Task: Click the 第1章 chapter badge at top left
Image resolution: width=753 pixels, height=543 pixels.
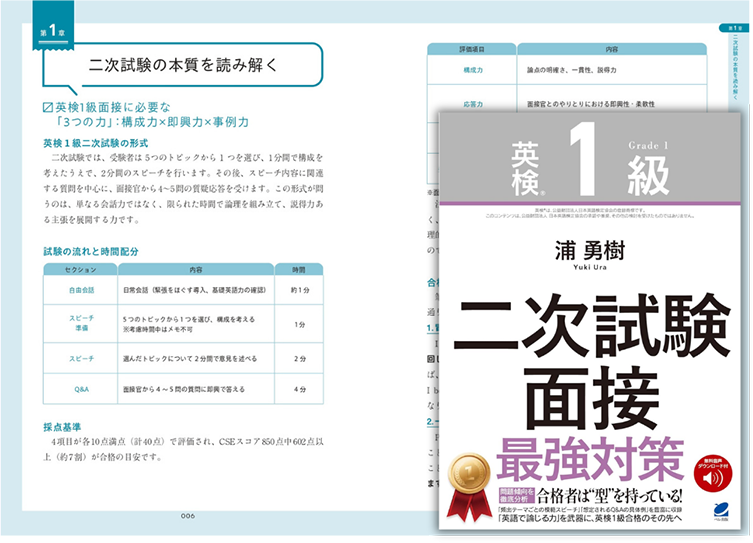Action: click(53, 26)
